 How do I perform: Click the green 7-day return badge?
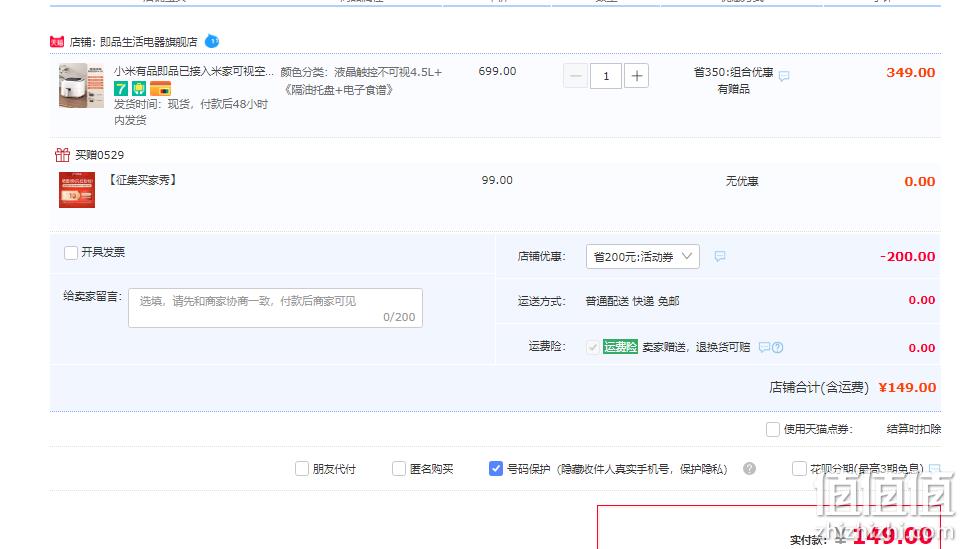point(120,89)
